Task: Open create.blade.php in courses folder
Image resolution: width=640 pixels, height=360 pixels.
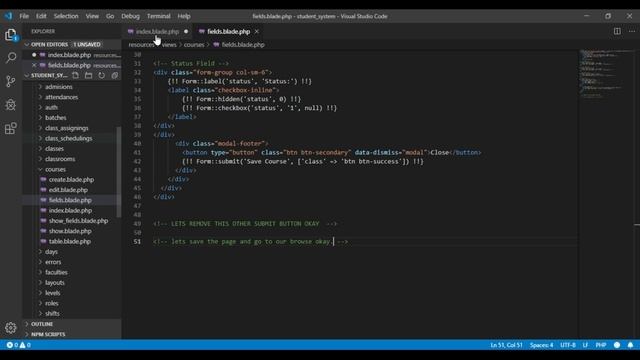Action: pos(71,180)
